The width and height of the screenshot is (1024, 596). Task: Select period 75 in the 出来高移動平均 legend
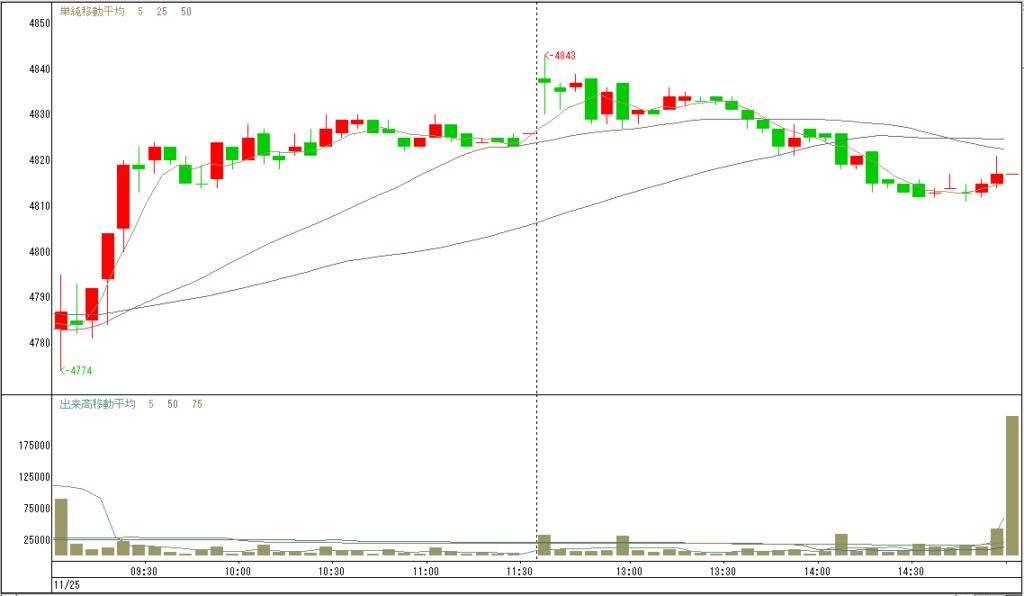(197, 404)
